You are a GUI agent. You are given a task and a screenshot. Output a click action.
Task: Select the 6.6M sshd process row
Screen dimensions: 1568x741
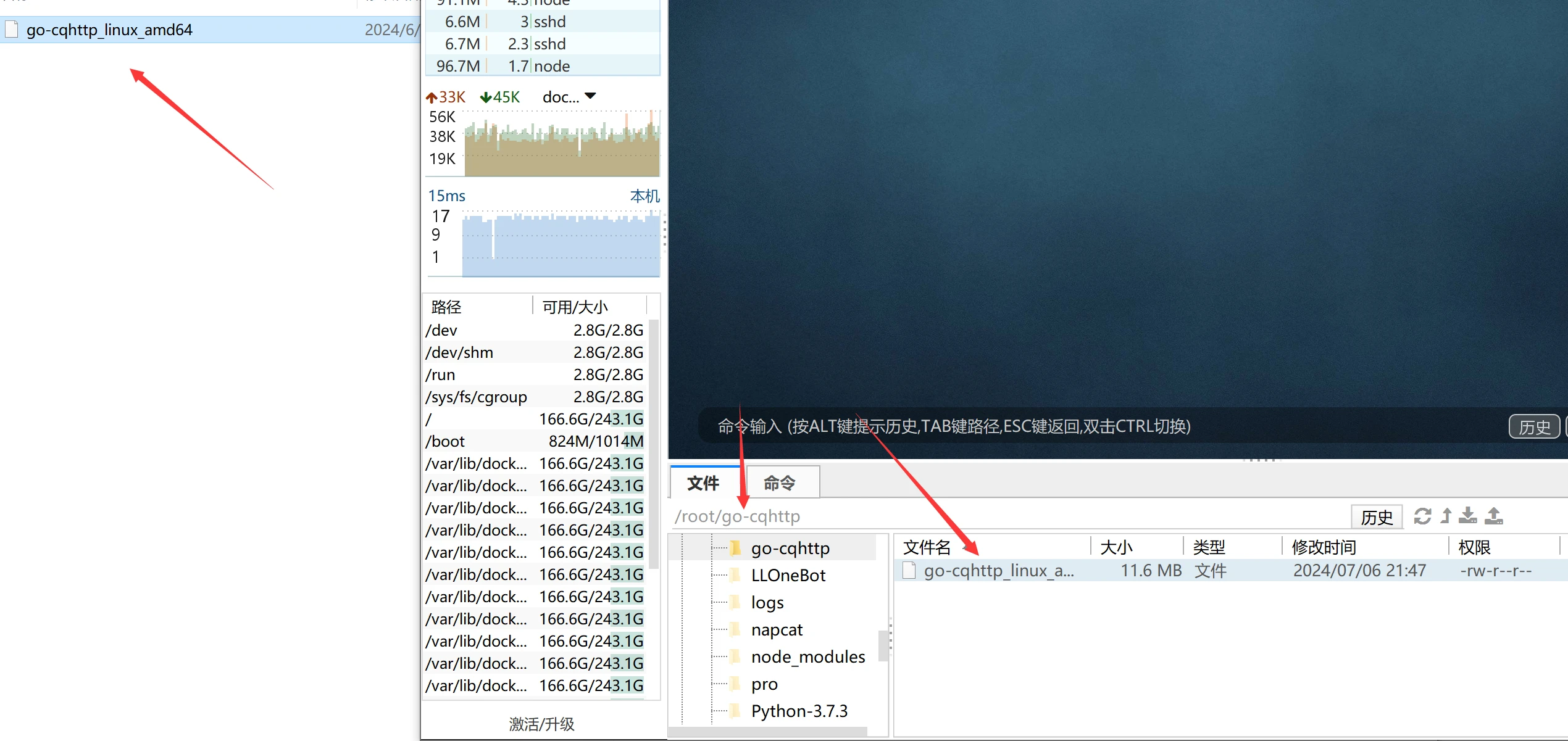coord(543,22)
